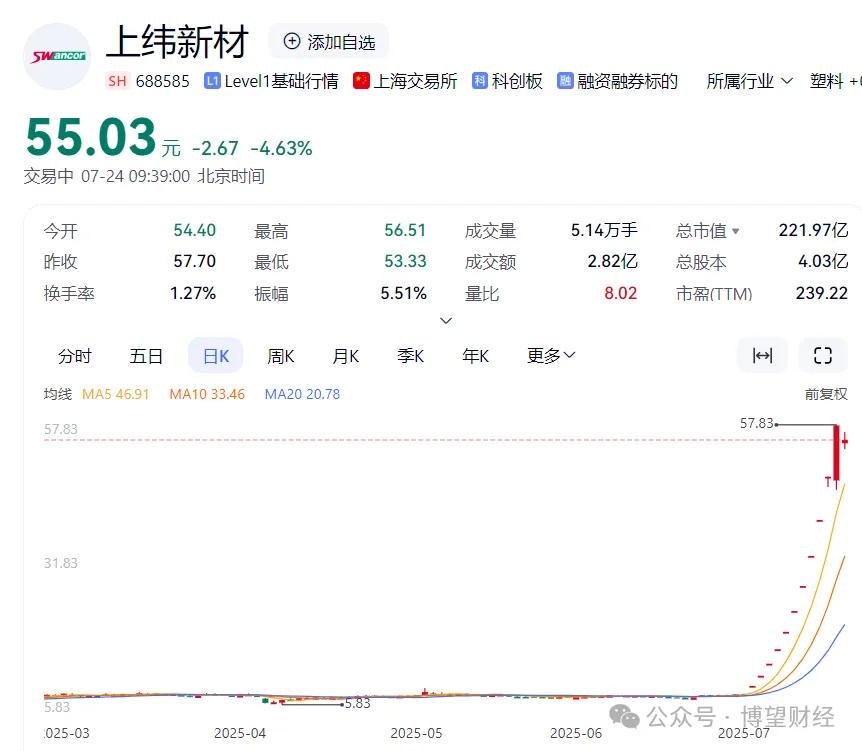Click the 2025-04 date axis label
The height and width of the screenshot is (751, 862).
(240, 733)
